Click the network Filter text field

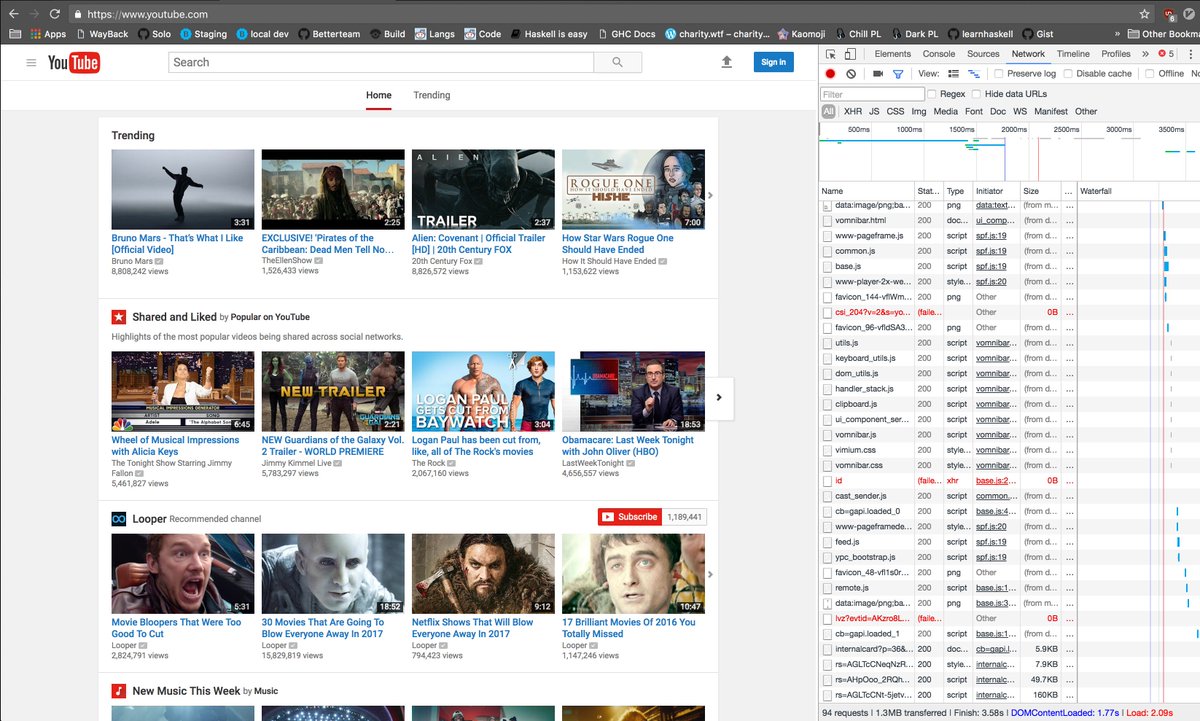[x=872, y=94]
